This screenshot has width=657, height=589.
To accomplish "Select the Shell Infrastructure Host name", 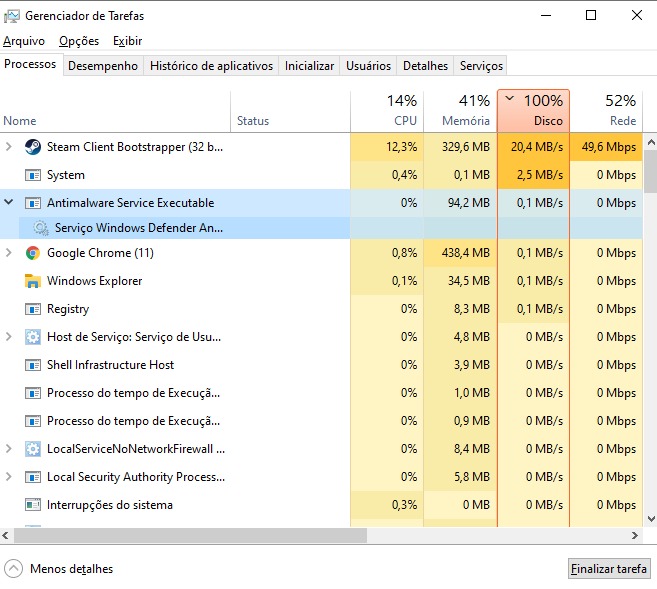I will tap(110, 365).
